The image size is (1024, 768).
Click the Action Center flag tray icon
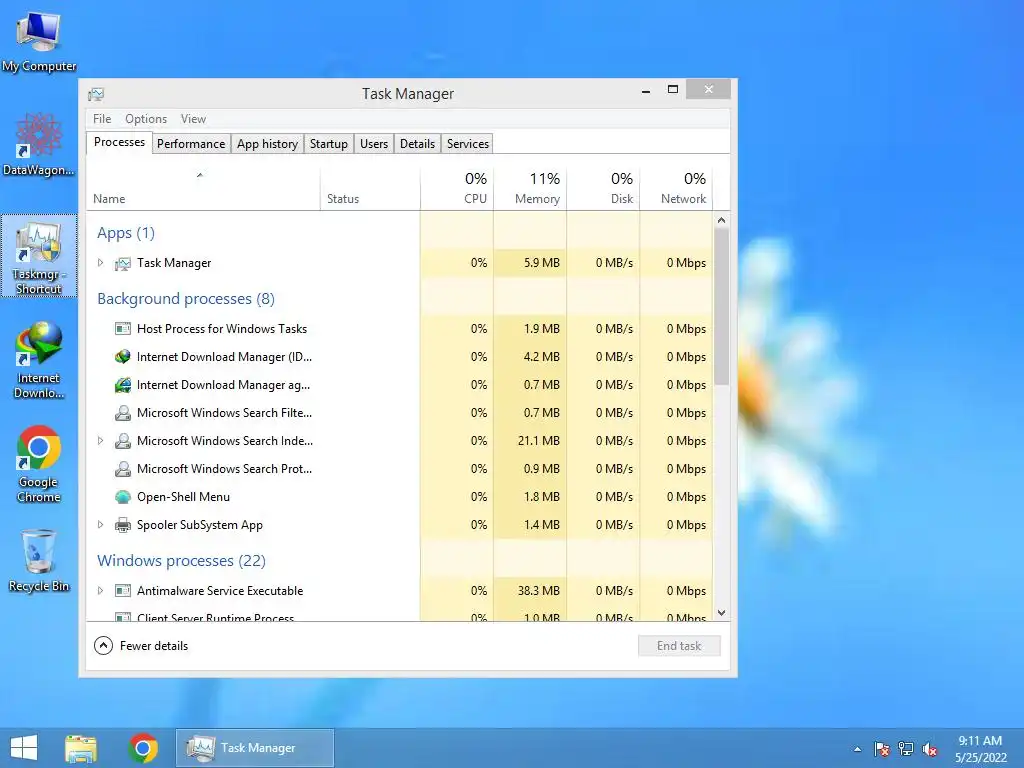click(x=882, y=749)
